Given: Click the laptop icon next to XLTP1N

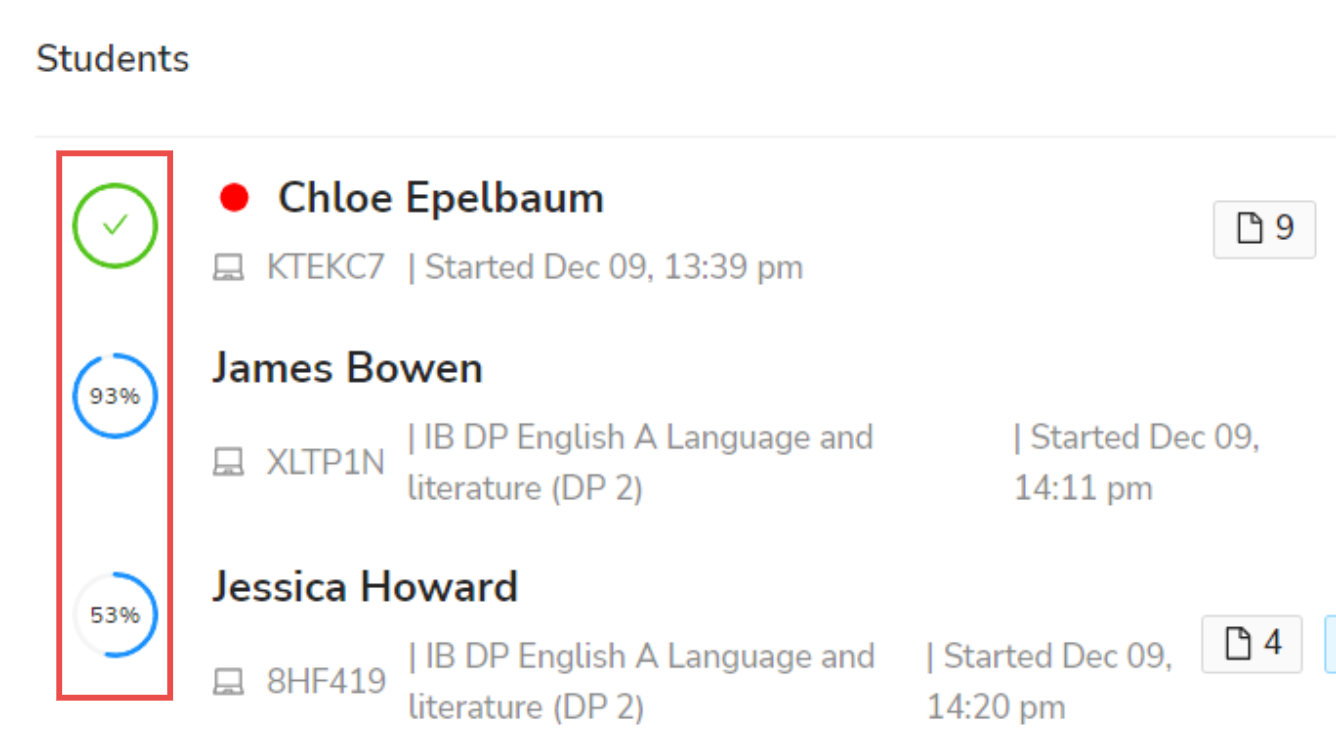Looking at the screenshot, I should 229,462.
